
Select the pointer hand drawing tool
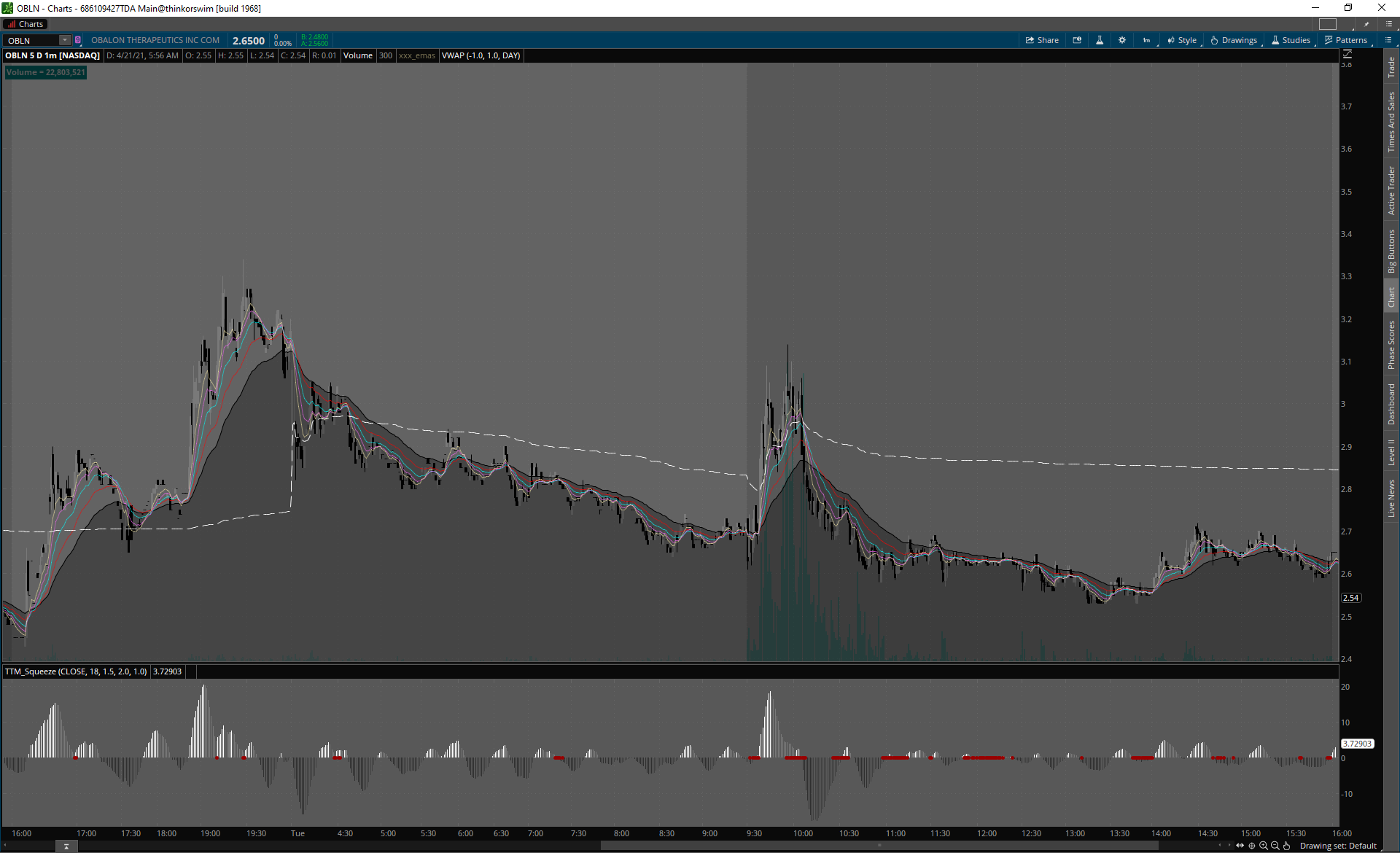1287,846
